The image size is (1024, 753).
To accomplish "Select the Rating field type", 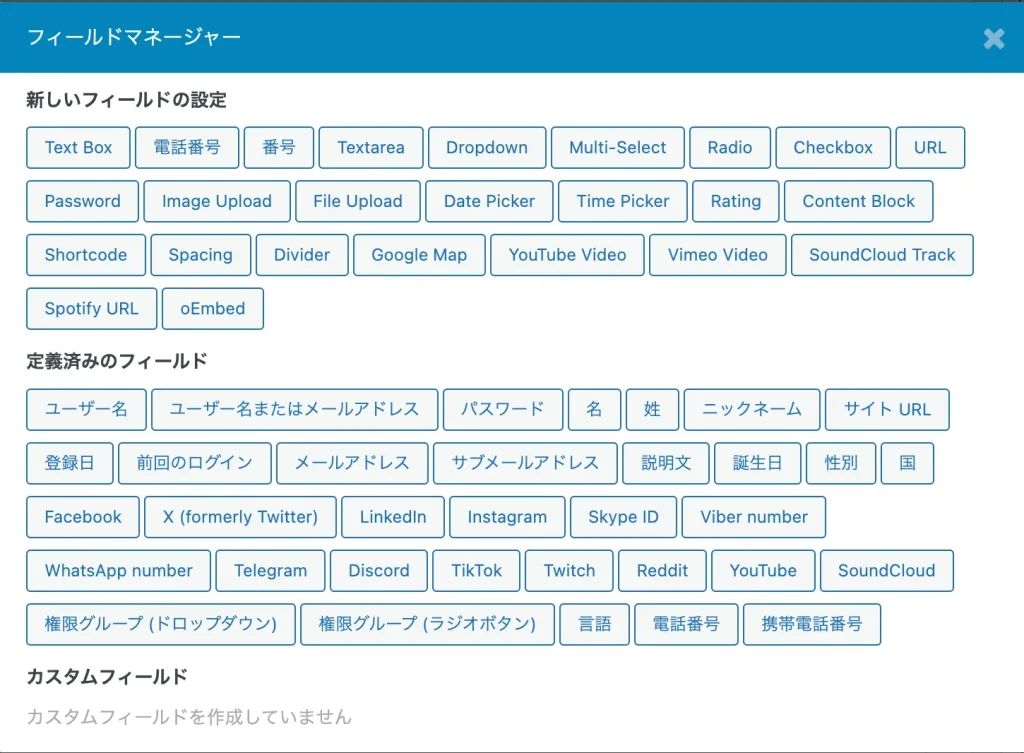I will click(736, 201).
